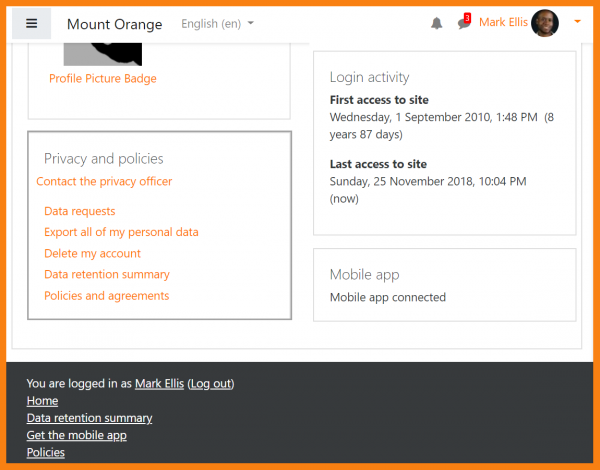Click Mark Ellis profile avatar picture
600x470 pixels.
(x=545, y=23)
